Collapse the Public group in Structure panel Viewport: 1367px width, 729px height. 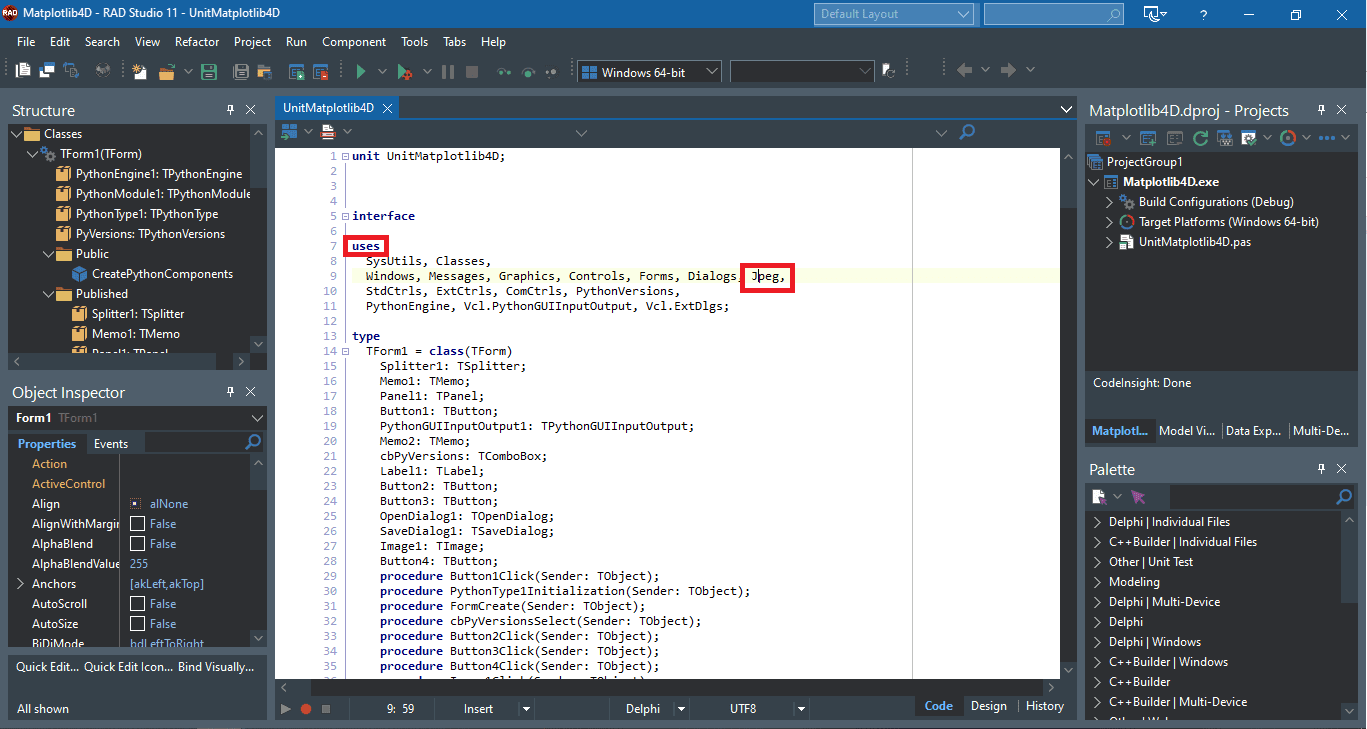pyautogui.click(x=48, y=253)
